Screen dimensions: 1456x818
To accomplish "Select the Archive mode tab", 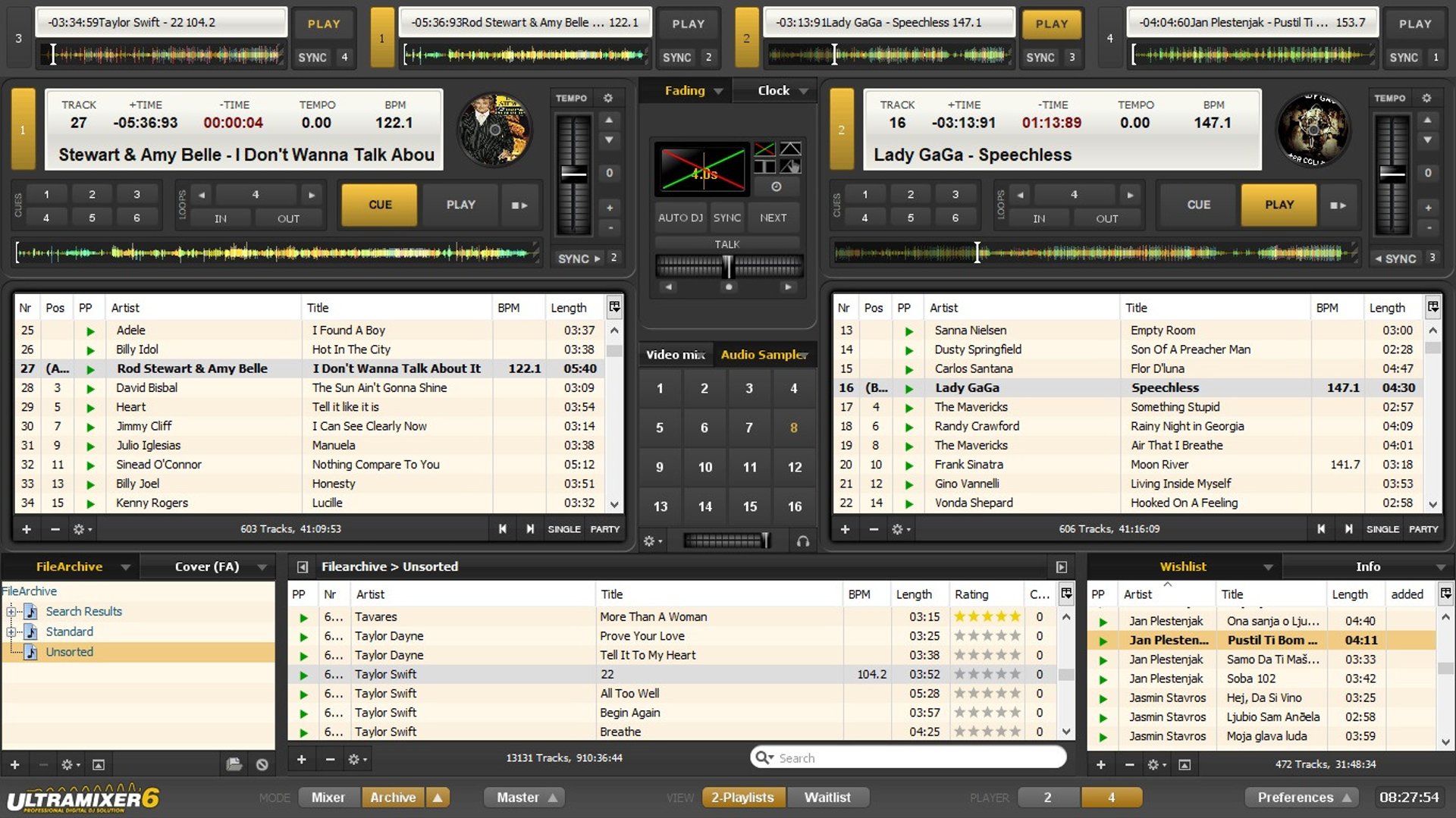I will [393, 798].
